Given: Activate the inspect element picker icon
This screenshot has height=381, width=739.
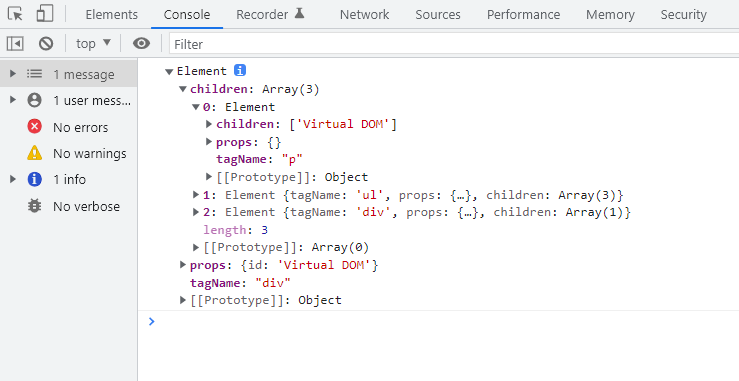Looking at the screenshot, I should (15, 14).
